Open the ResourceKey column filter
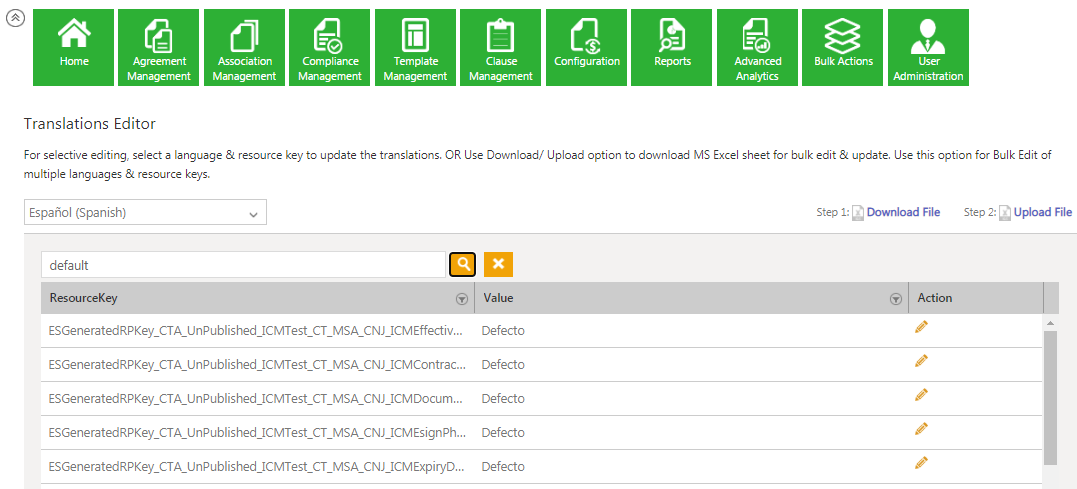This screenshot has width=1077, height=489. (461, 299)
